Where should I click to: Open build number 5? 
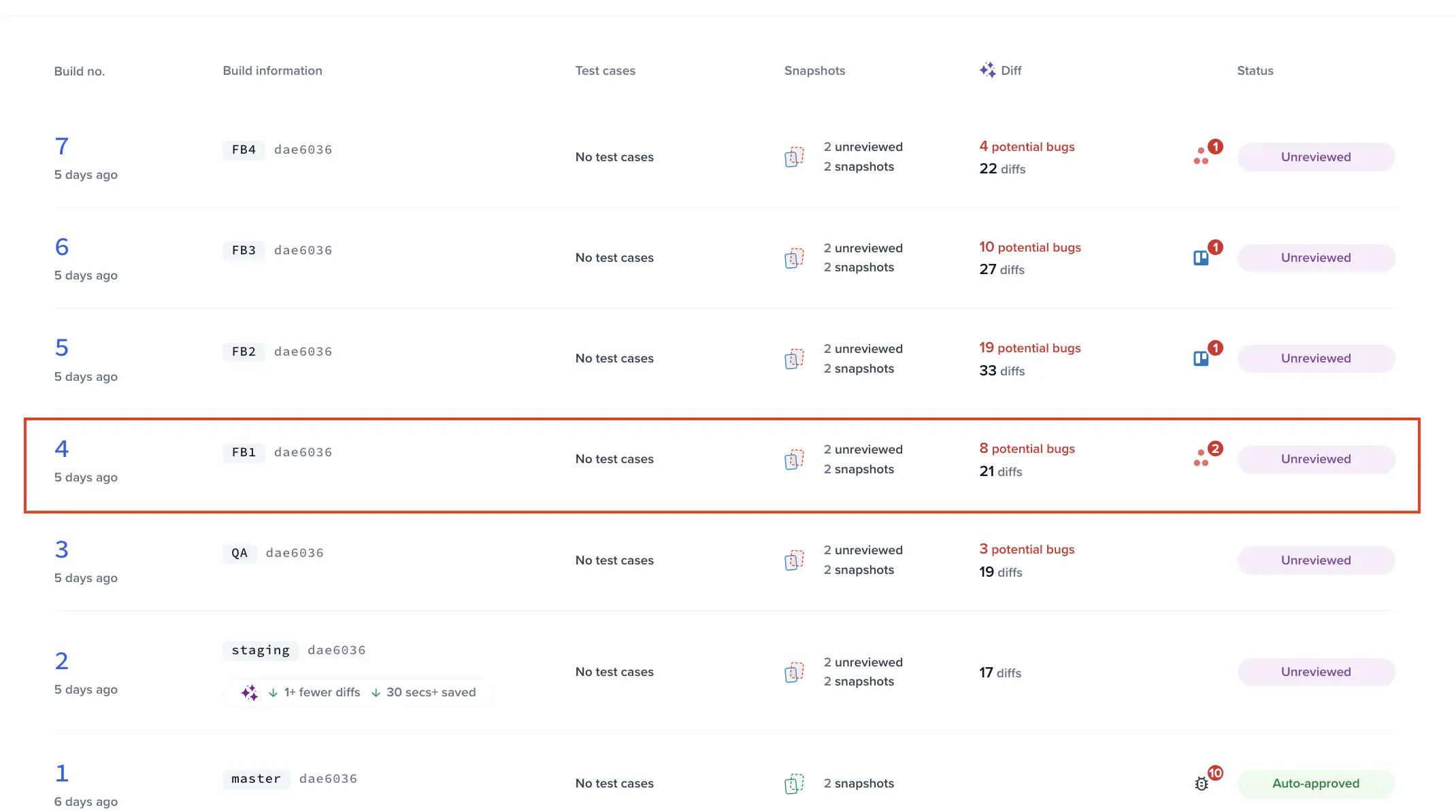click(x=61, y=348)
